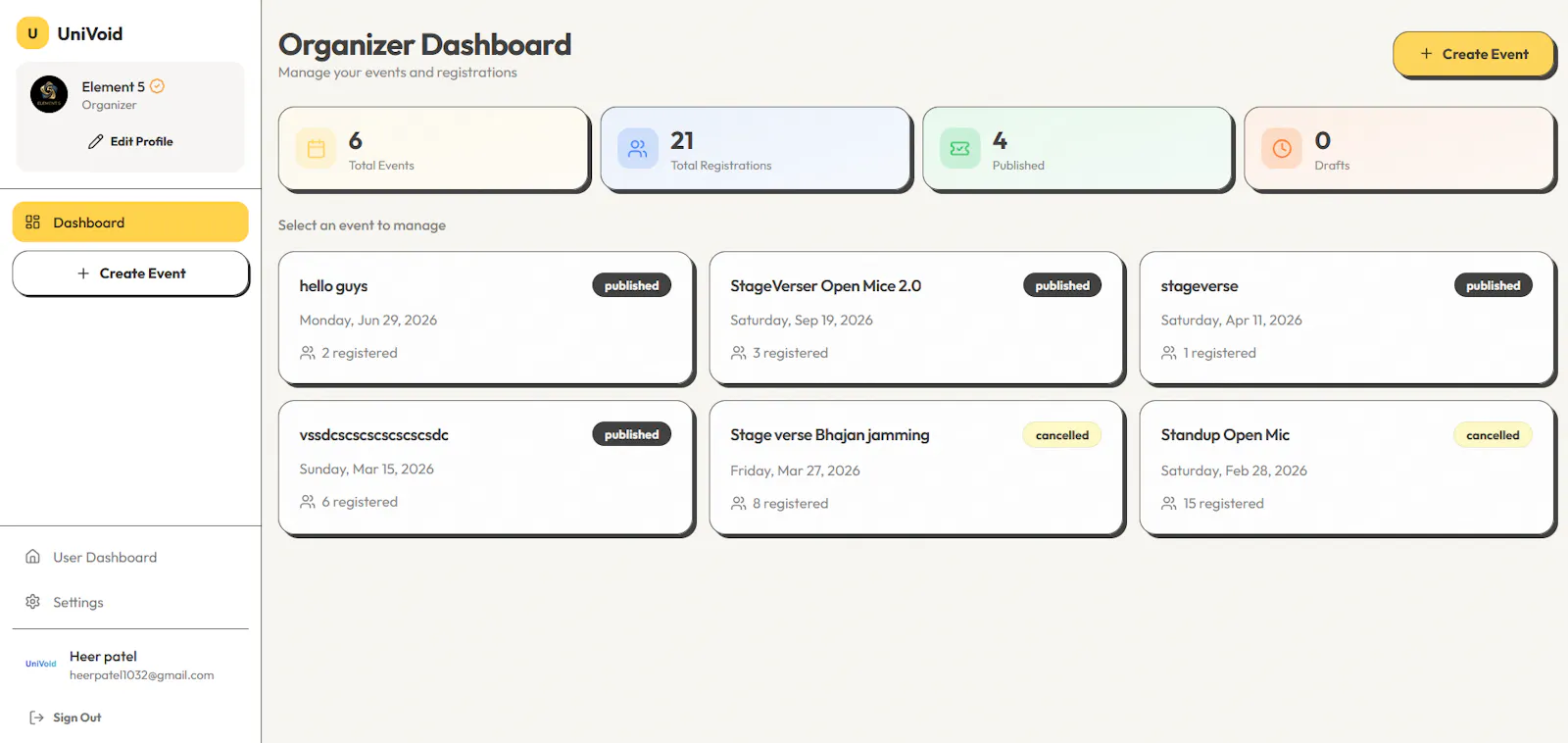Click the Sign Out arrow icon
The width and height of the screenshot is (1568, 743).
36,718
